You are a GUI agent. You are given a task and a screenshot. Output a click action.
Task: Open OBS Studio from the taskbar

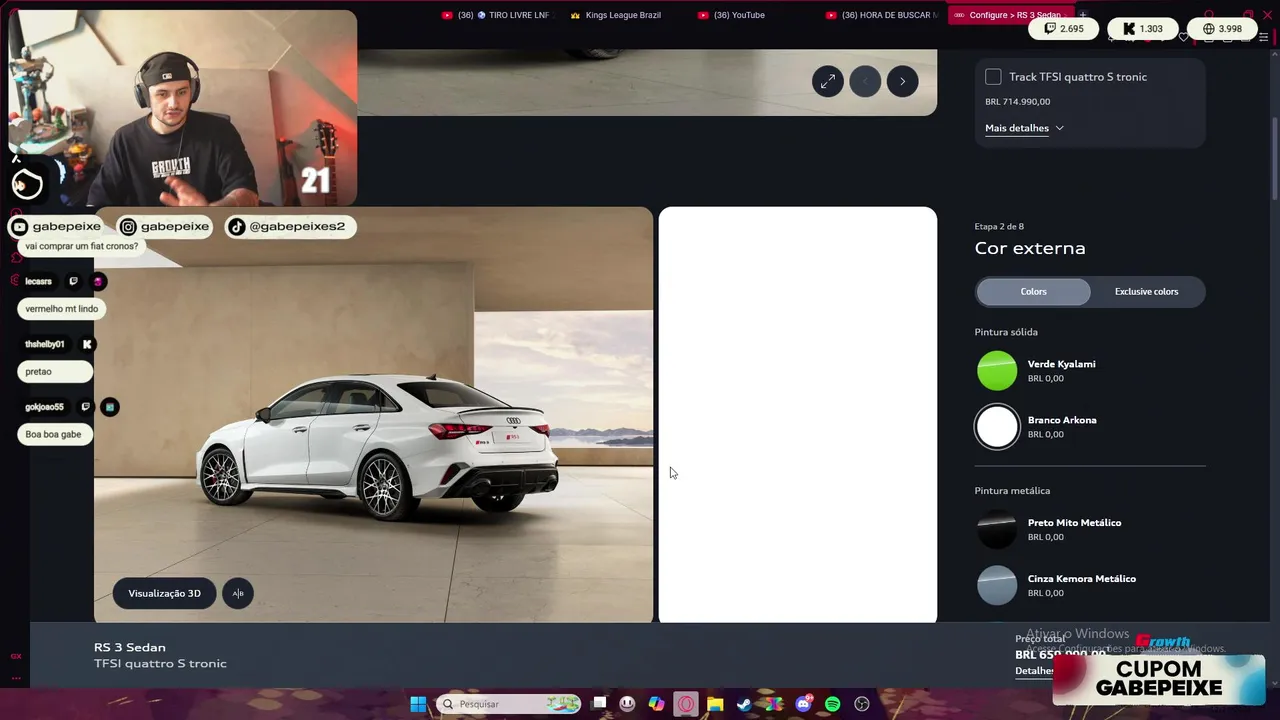pos(862,704)
